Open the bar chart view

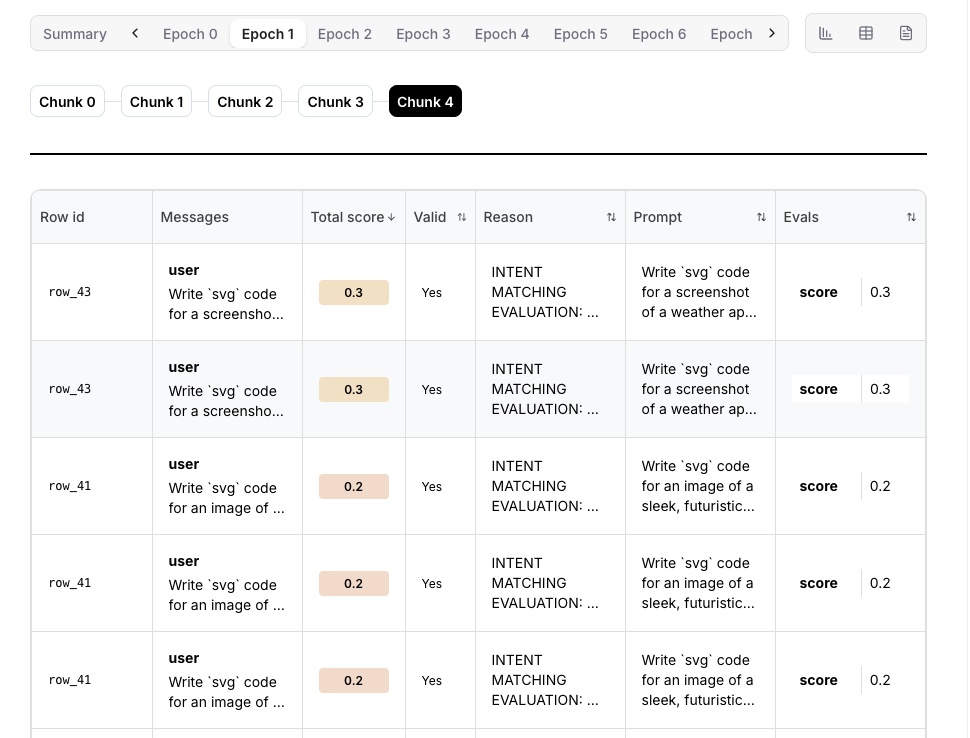pyautogui.click(x=825, y=32)
